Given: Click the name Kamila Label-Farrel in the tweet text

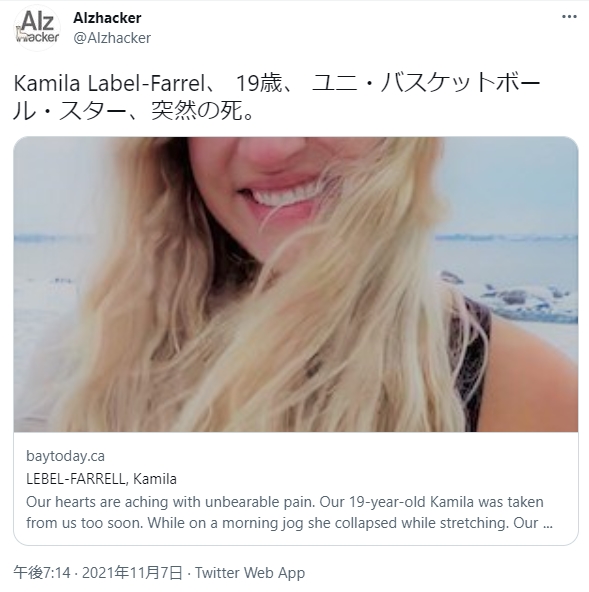Looking at the screenshot, I should (109, 83).
